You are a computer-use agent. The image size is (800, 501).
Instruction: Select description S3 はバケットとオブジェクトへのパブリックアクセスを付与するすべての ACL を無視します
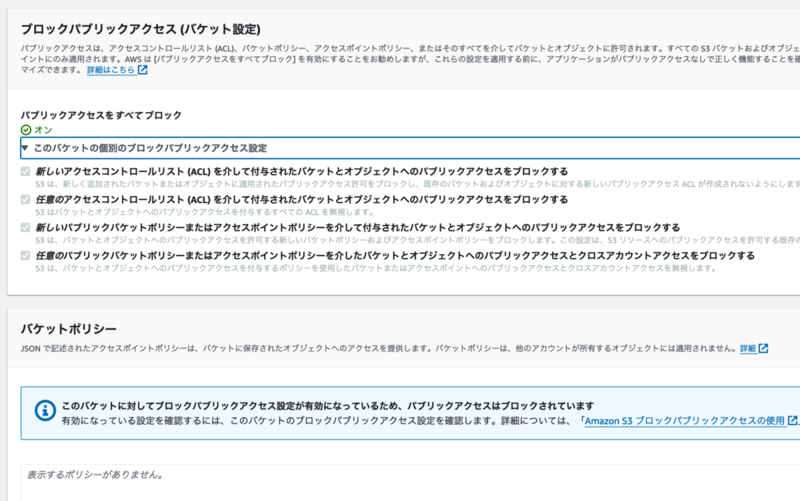(205, 212)
